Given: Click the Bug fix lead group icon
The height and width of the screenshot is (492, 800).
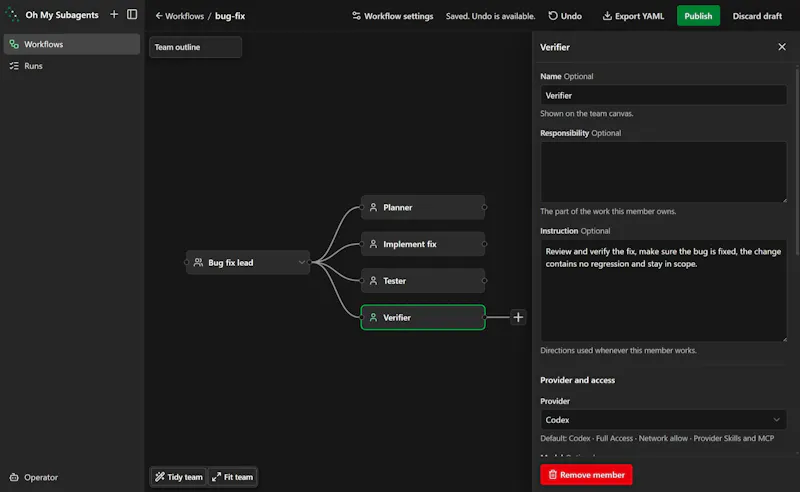Looking at the screenshot, I should point(198,262).
